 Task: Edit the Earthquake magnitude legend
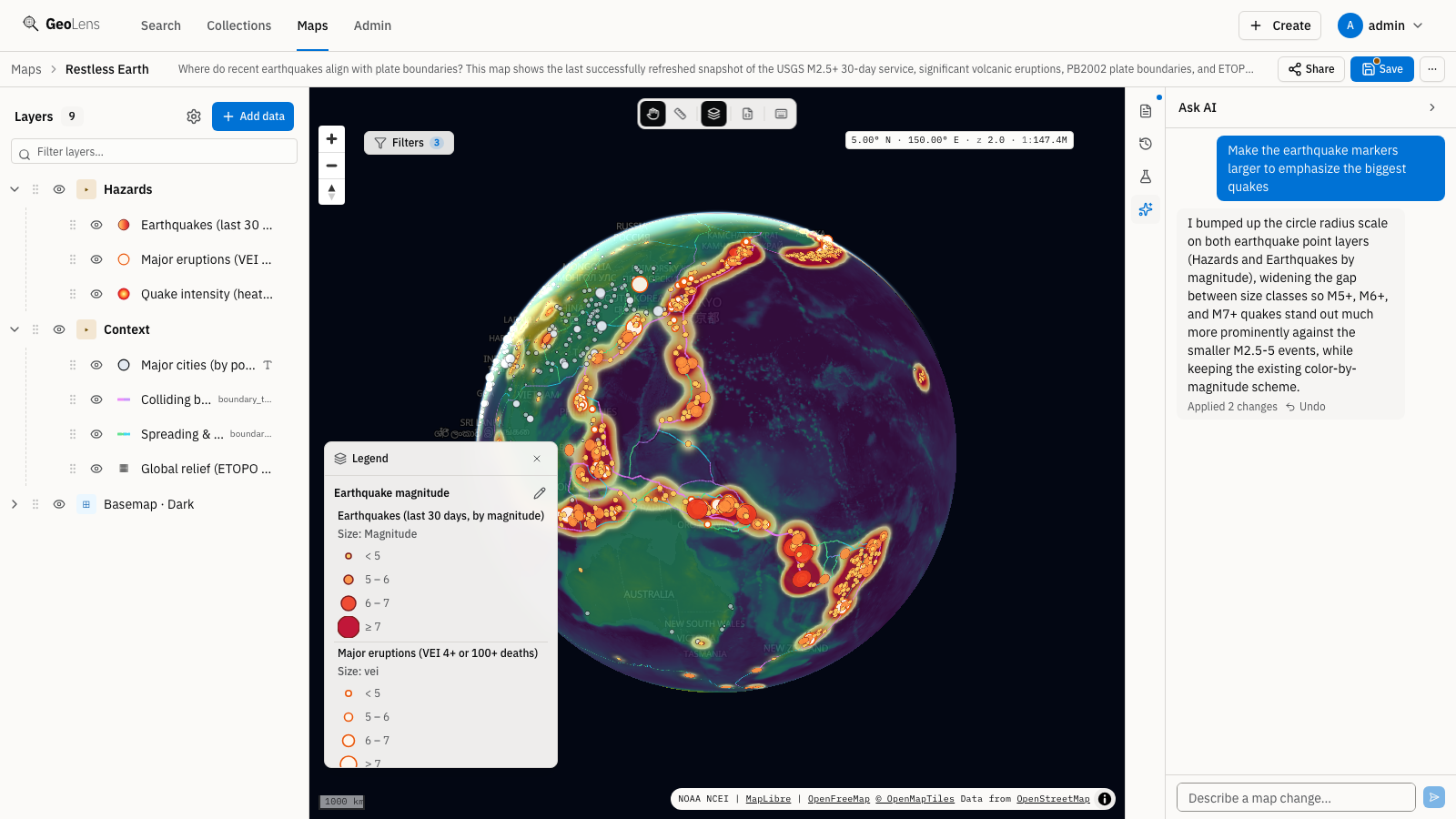tap(540, 493)
